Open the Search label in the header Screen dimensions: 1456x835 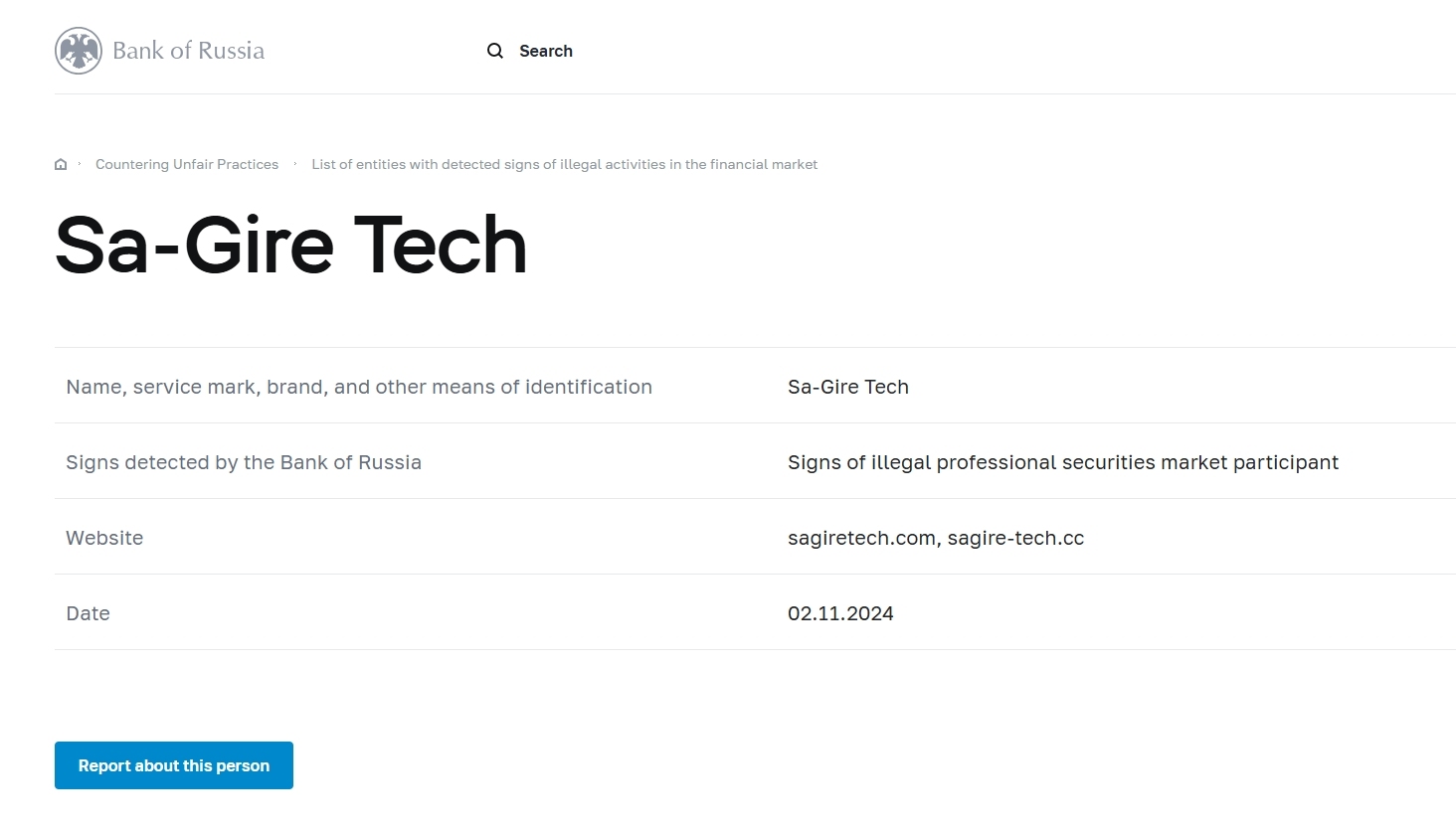point(545,51)
